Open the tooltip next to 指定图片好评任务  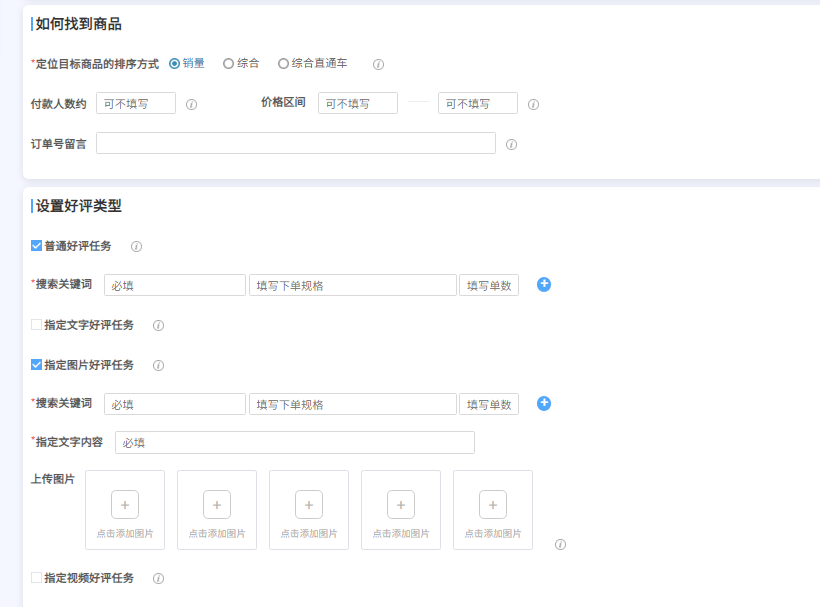(x=158, y=365)
